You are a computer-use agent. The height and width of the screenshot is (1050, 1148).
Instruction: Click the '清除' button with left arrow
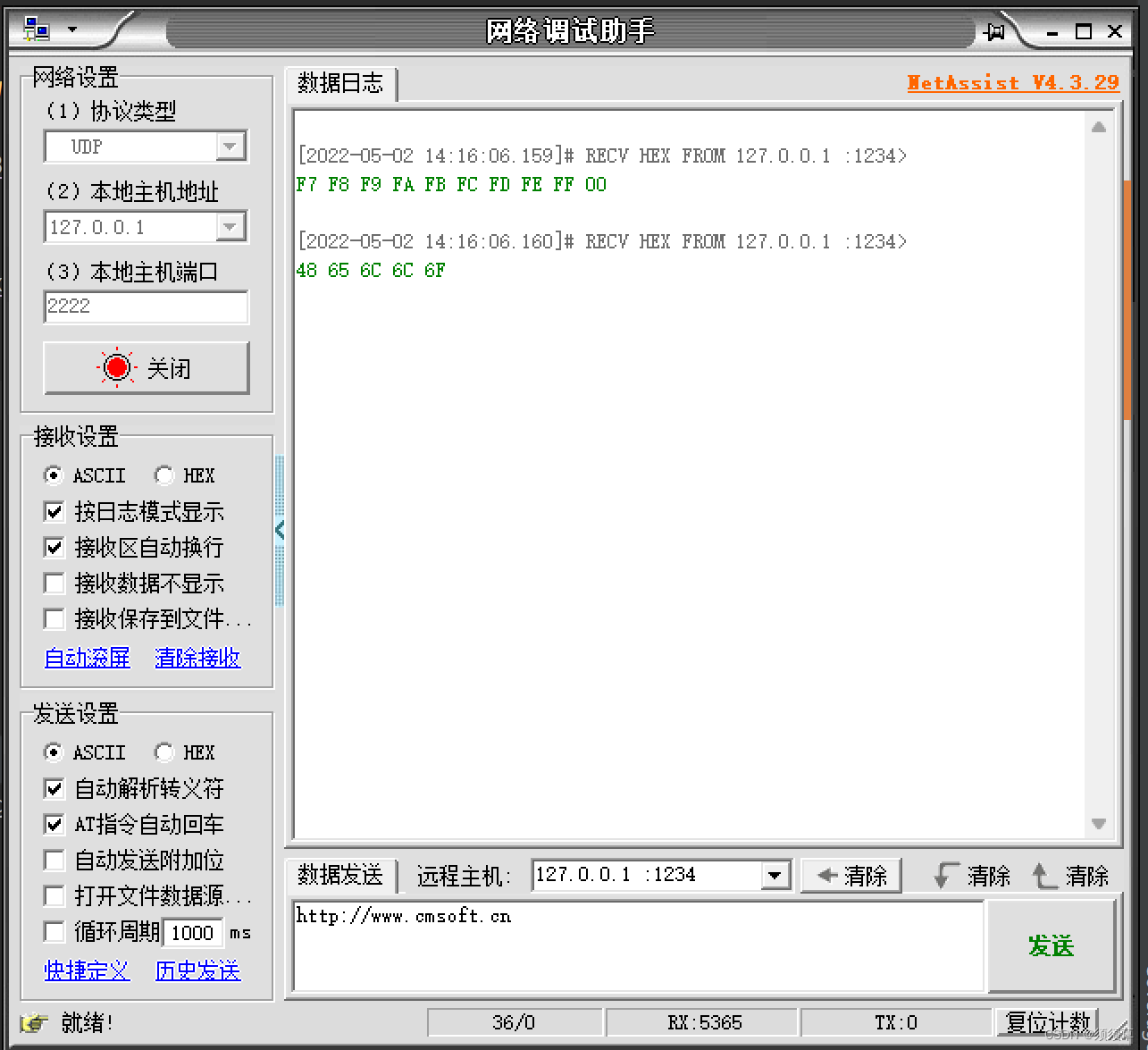click(851, 875)
